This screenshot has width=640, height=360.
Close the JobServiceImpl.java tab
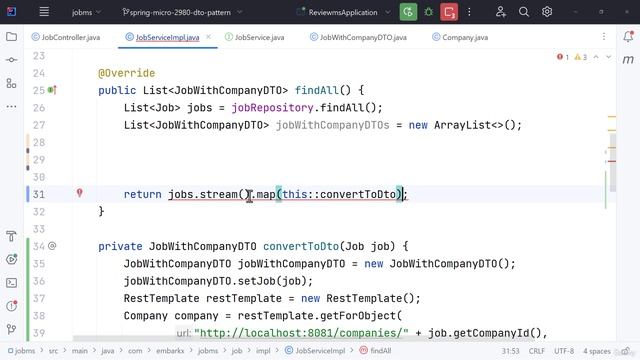[x=209, y=37]
